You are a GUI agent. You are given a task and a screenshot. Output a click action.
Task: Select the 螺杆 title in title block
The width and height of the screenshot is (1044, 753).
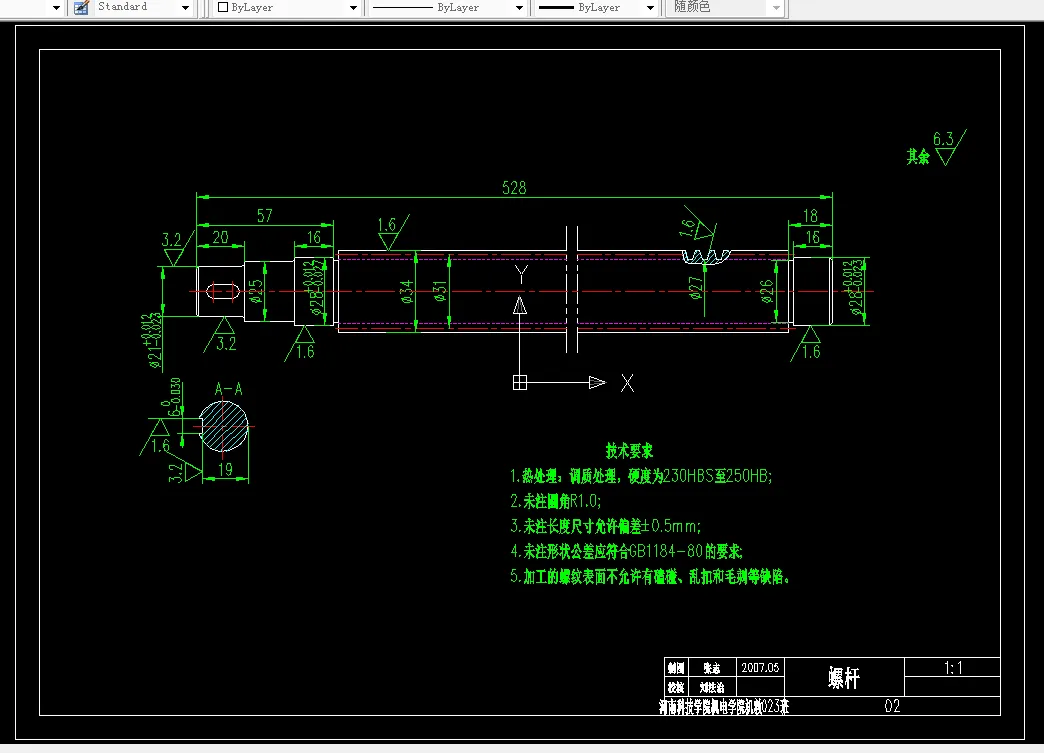(x=844, y=678)
